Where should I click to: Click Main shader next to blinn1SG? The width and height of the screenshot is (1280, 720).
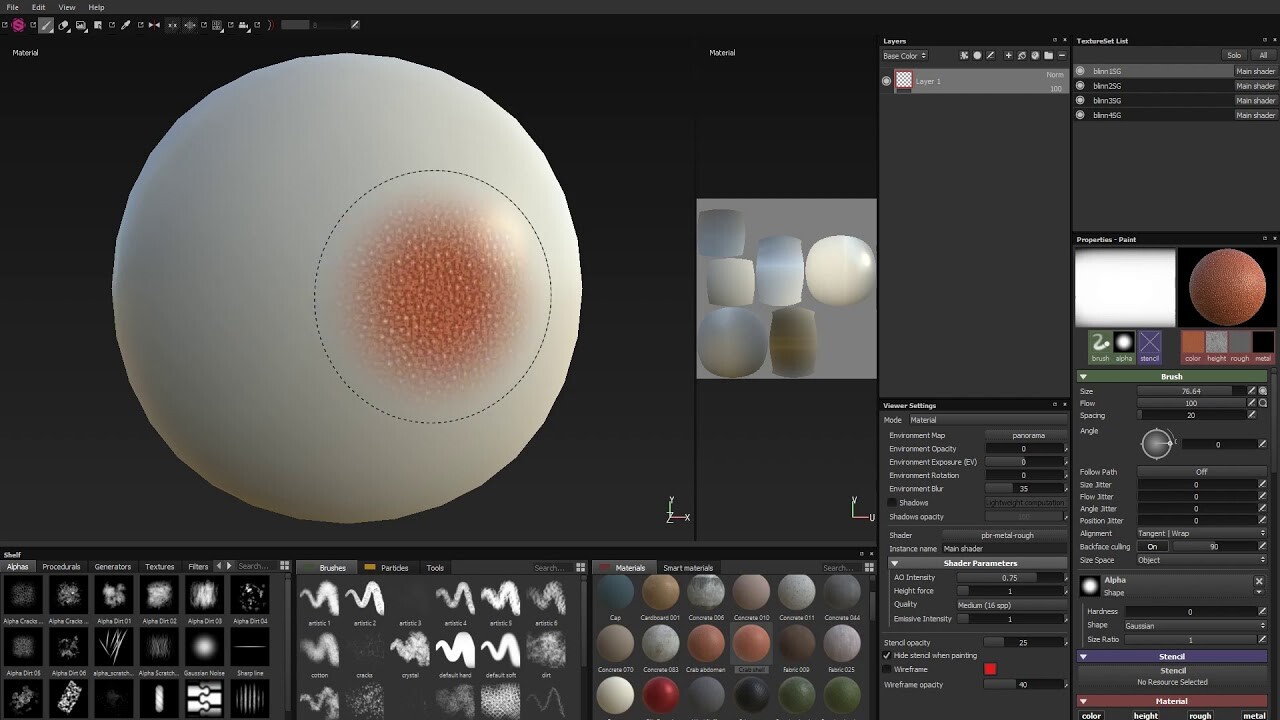tap(1255, 71)
